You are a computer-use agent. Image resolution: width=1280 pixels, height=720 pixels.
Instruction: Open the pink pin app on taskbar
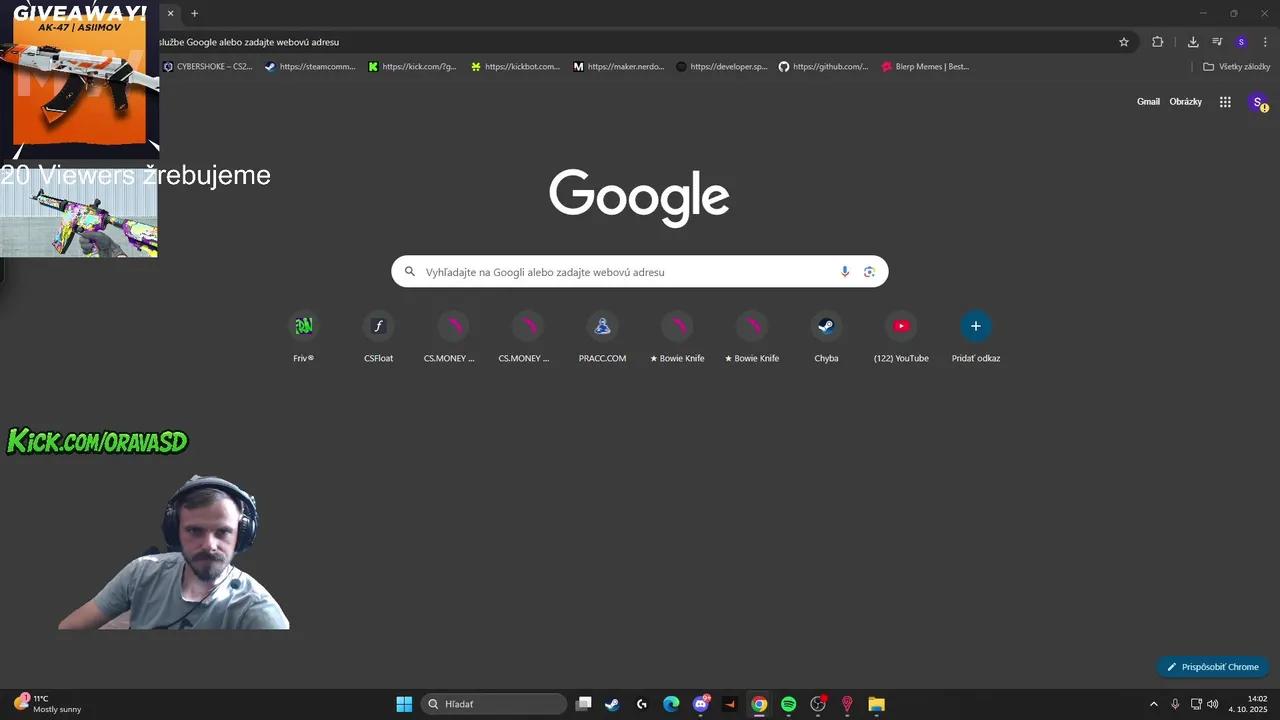tap(847, 704)
